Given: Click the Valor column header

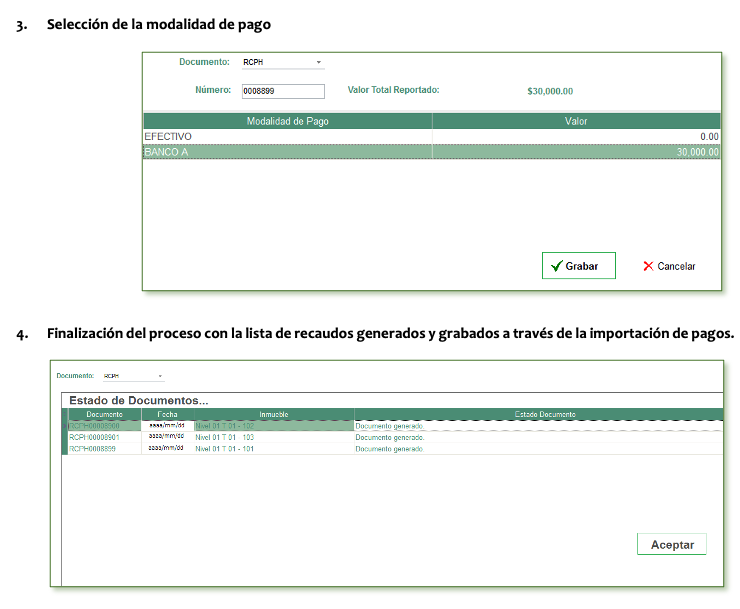Looking at the screenshot, I should coord(576,121).
